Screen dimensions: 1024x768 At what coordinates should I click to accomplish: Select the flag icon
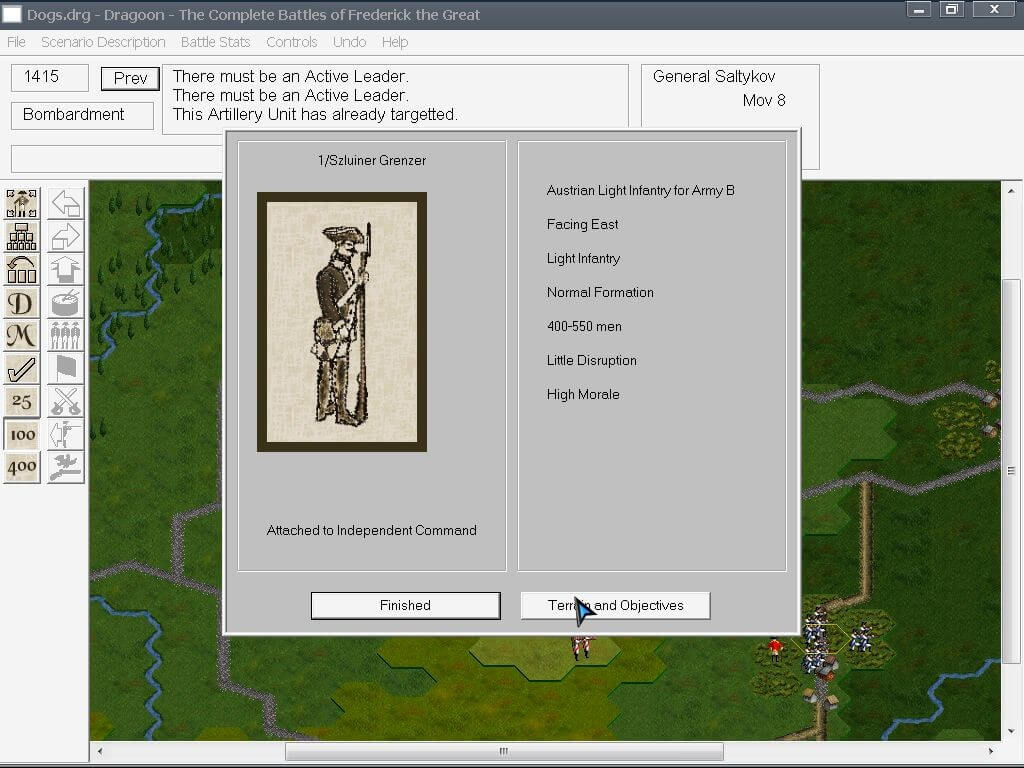point(66,368)
